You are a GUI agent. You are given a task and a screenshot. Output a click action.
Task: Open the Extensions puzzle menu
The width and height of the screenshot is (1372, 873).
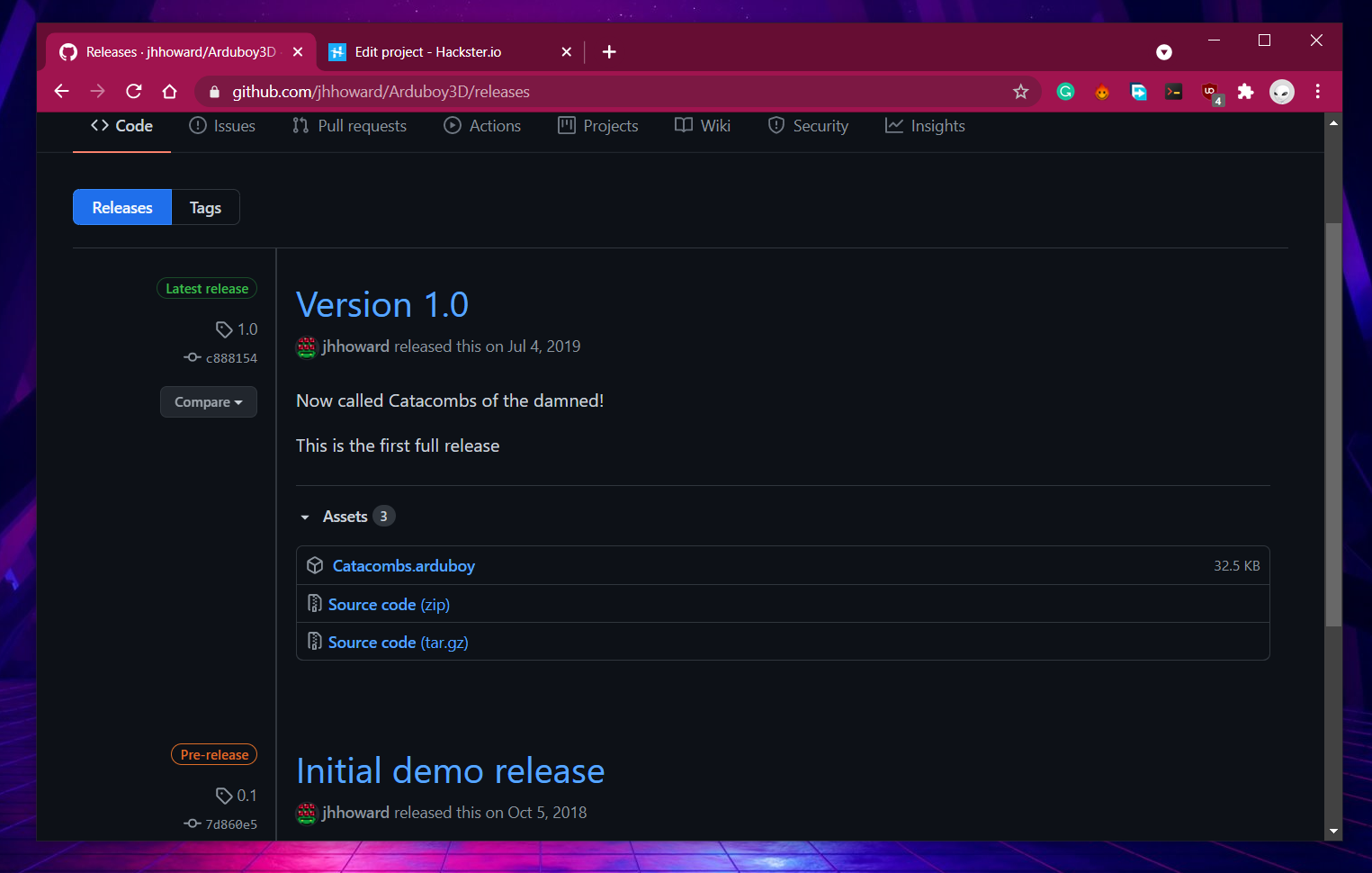(1245, 91)
